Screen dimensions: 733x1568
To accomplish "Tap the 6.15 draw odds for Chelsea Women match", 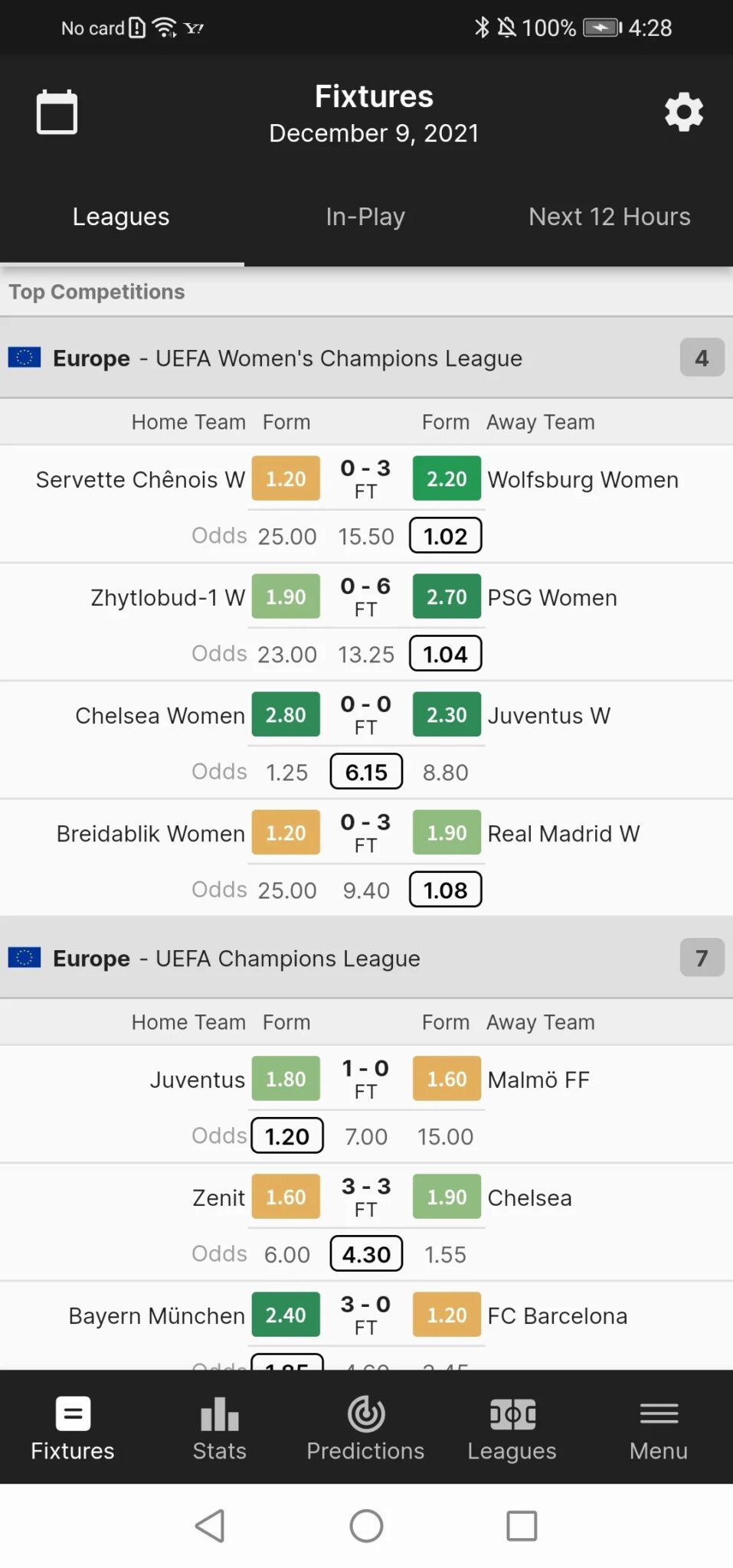I will point(365,771).
